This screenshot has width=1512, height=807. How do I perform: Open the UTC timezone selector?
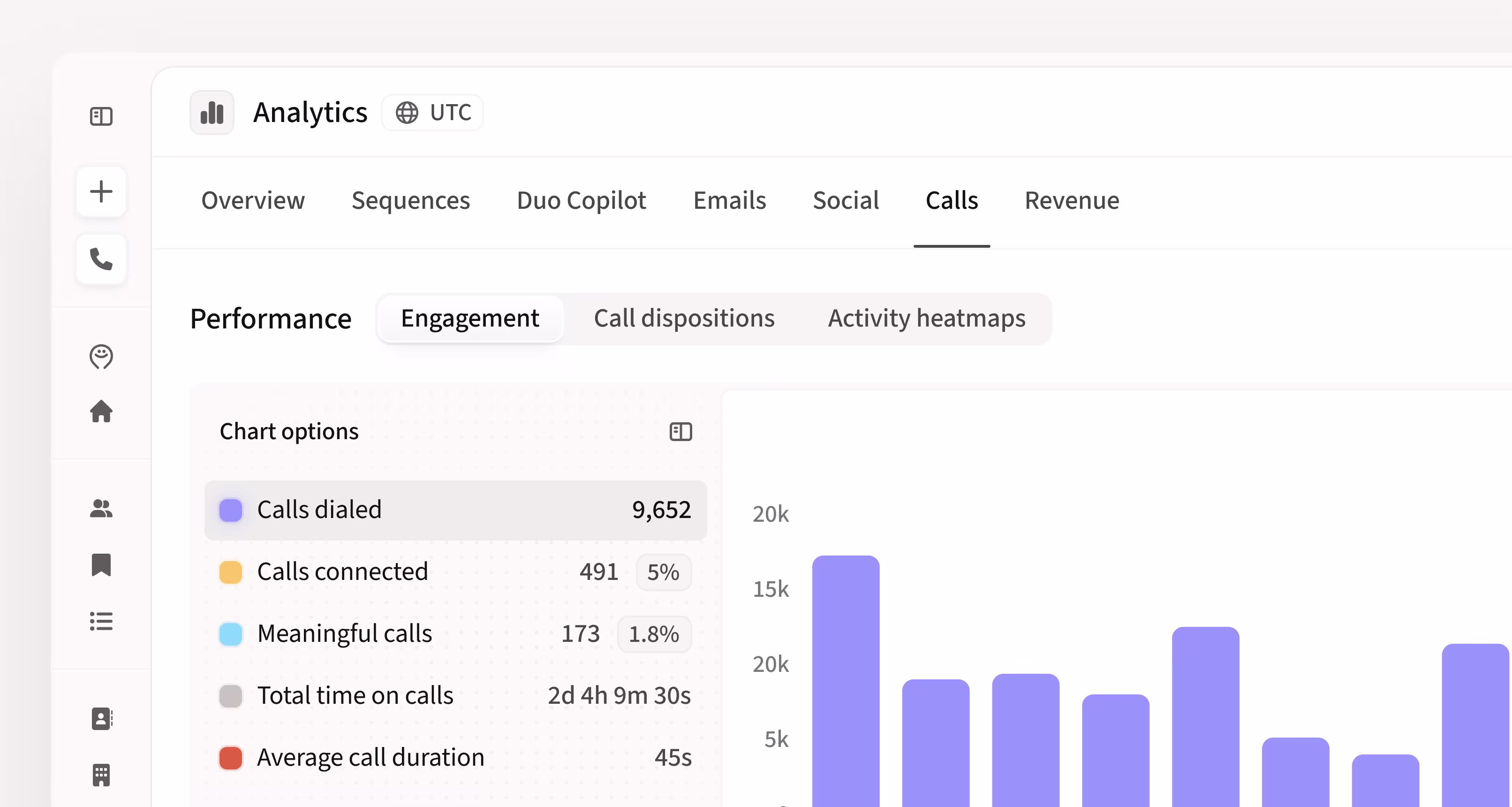(x=432, y=112)
